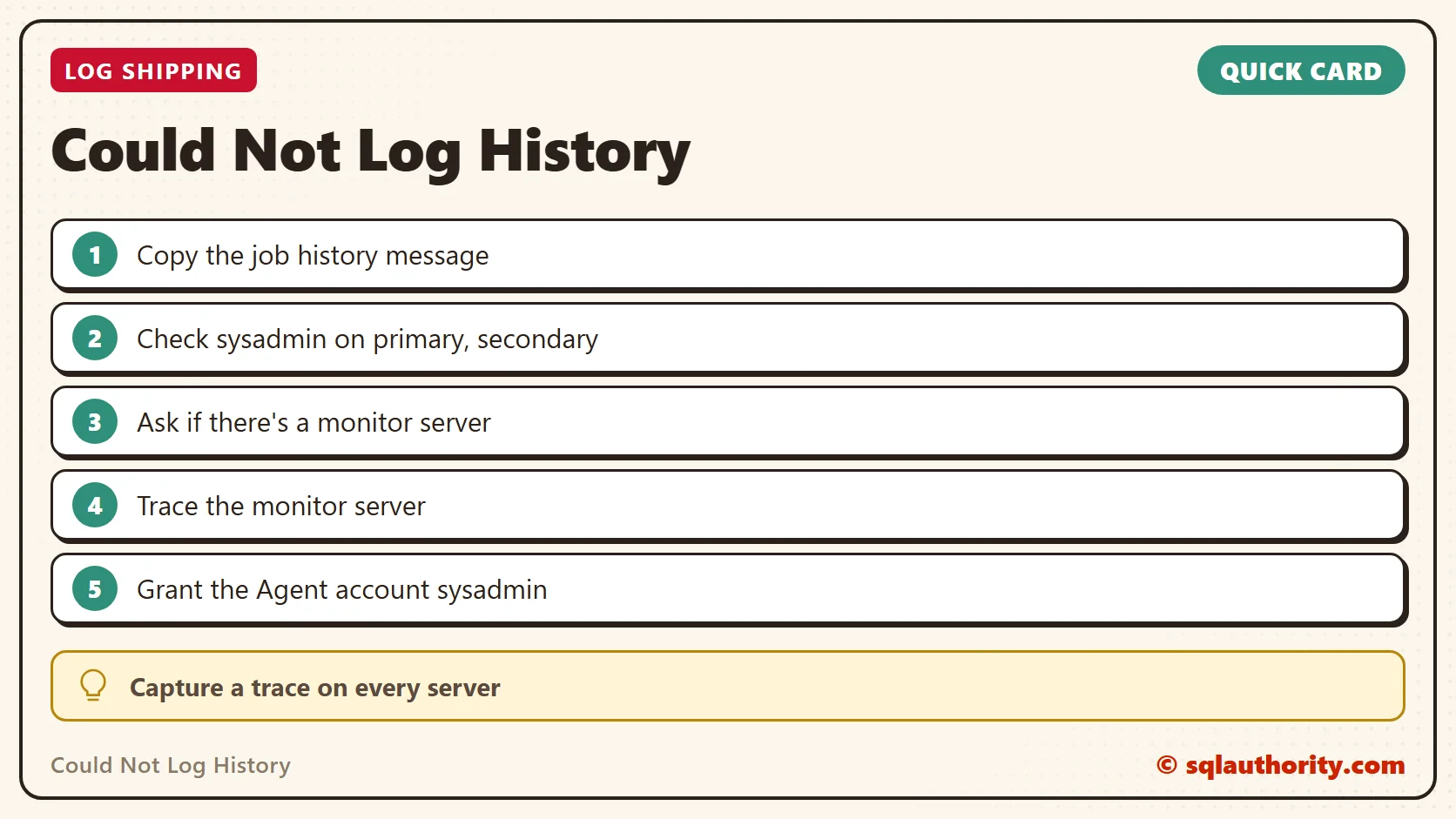Click the lightbulb tip icon
This screenshot has width=1456, height=819.
(93, 686)
